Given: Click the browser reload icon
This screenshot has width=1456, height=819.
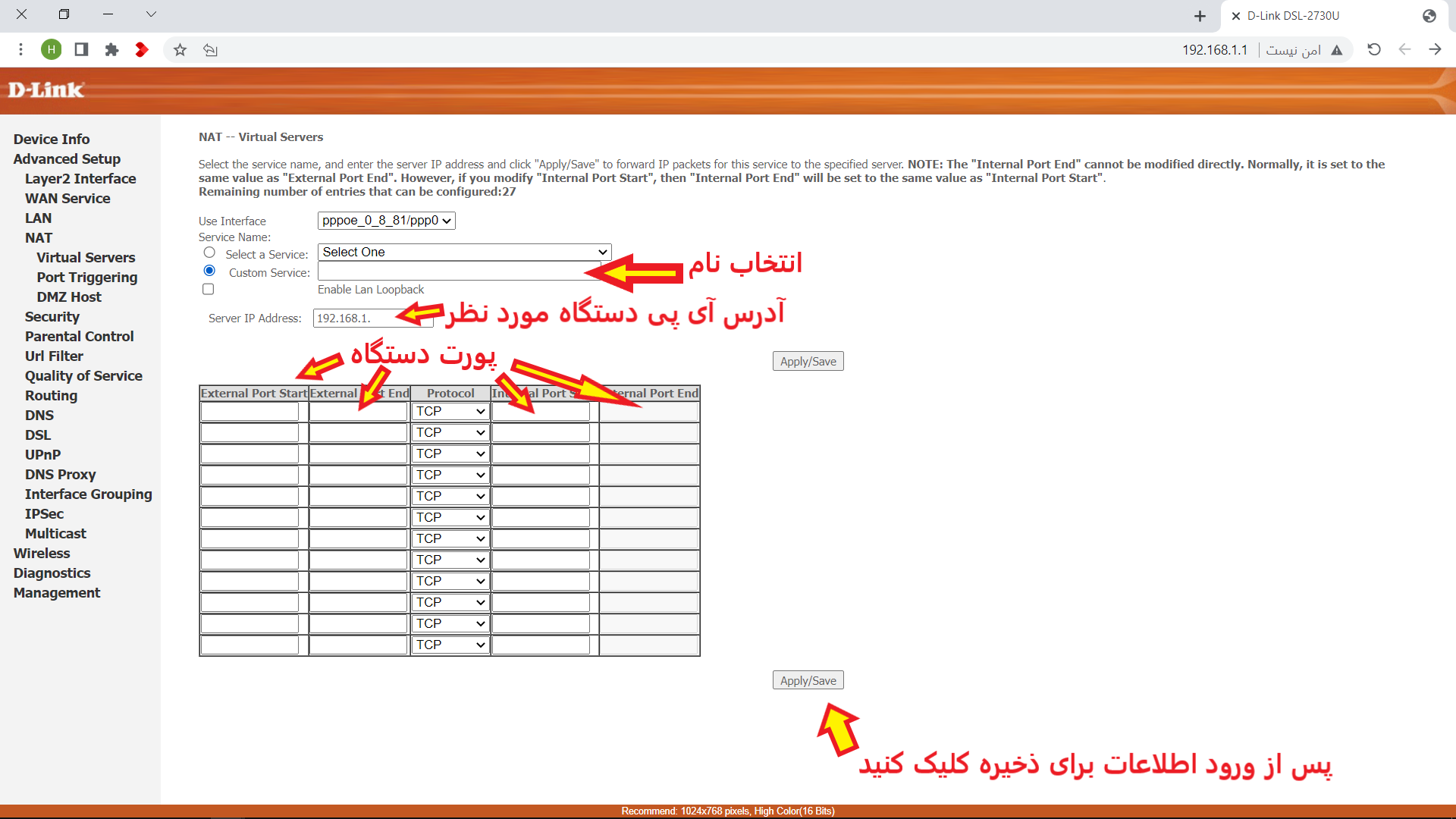Looking at the screenshot, I should 1373,50.
